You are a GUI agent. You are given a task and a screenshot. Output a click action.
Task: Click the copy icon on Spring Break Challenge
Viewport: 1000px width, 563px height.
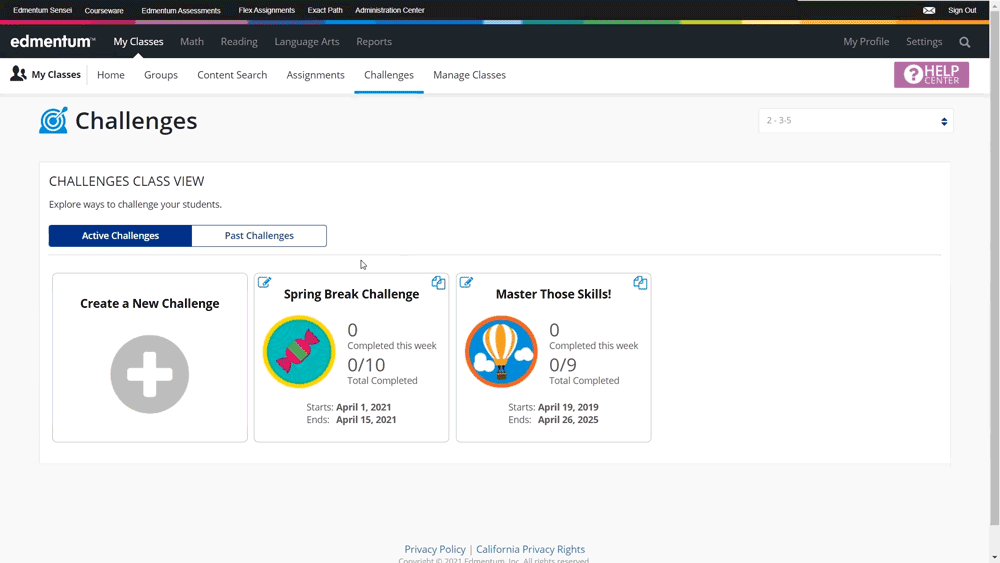438,283
